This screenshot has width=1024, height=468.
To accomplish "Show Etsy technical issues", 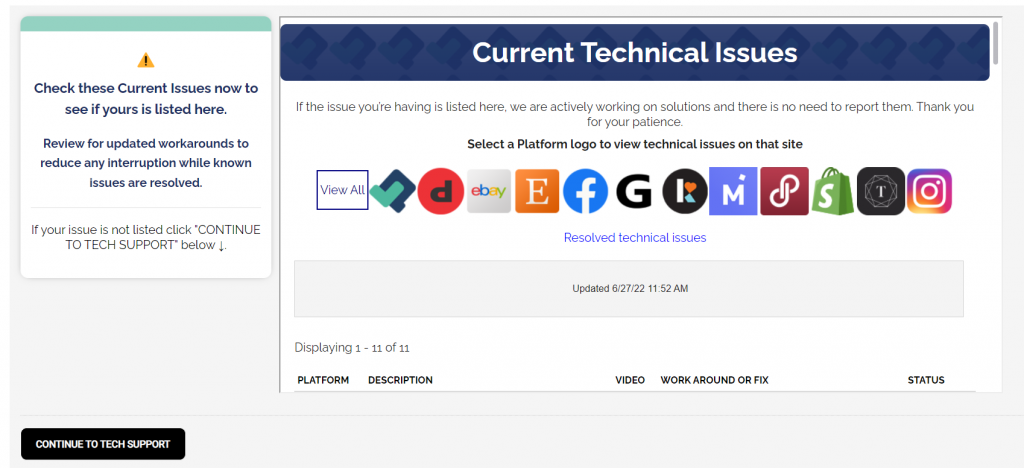I will [537, 191].
